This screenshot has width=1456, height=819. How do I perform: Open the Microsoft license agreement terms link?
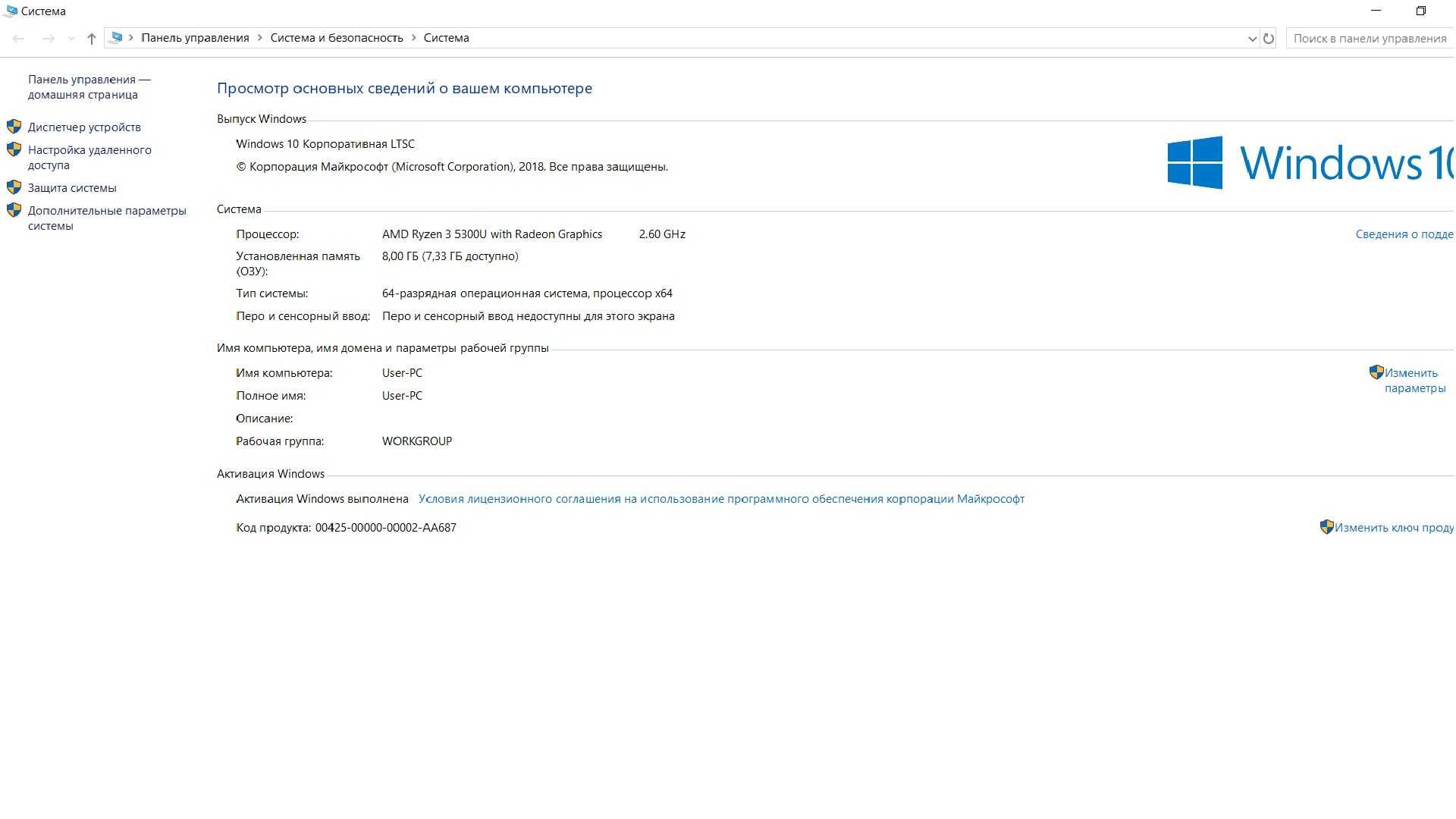click(x=721, y=499)
